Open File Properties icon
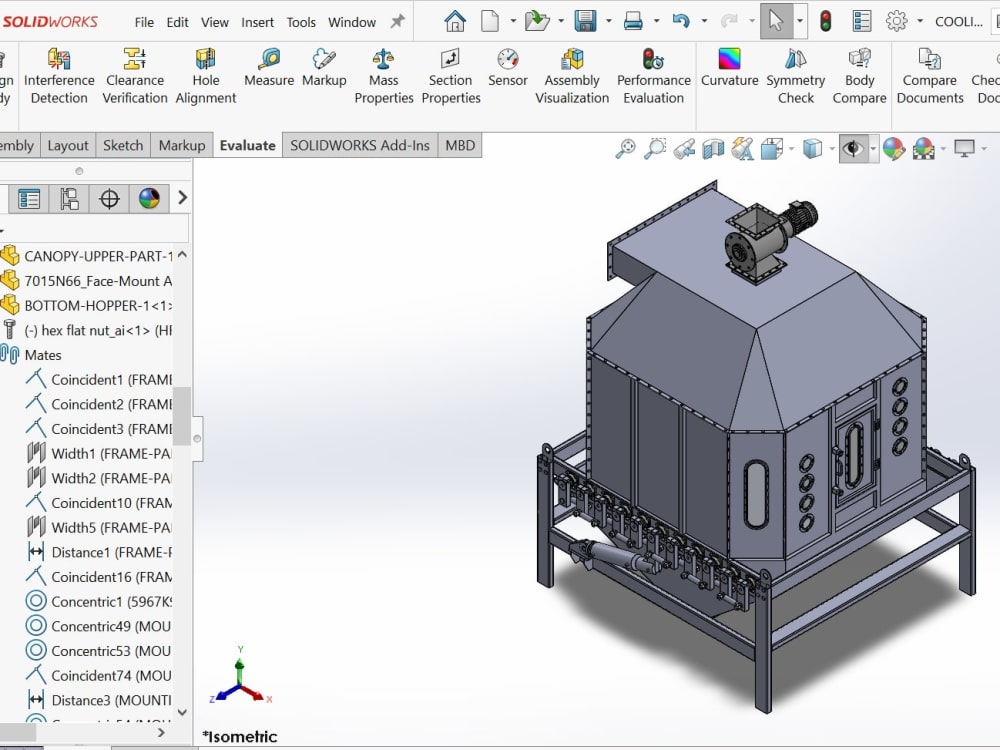Screen dimensions: 1000x750 coord(862,21)
